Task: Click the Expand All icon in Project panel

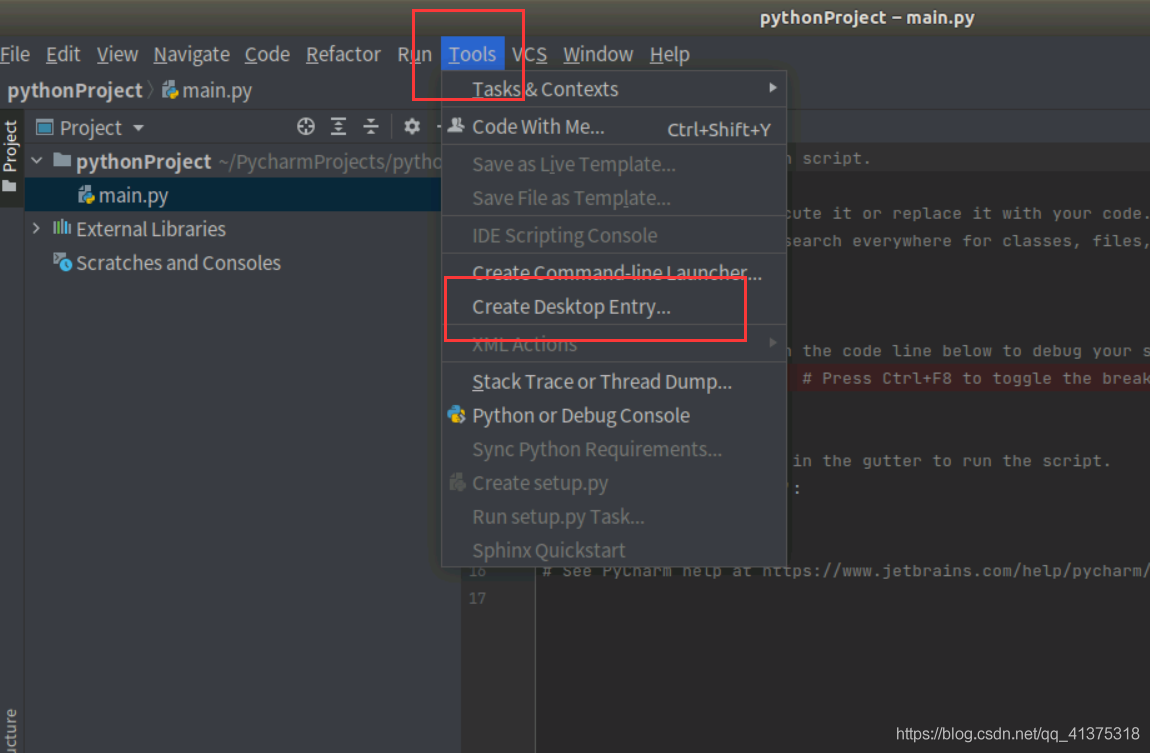Action: click(x=338, y=127)
